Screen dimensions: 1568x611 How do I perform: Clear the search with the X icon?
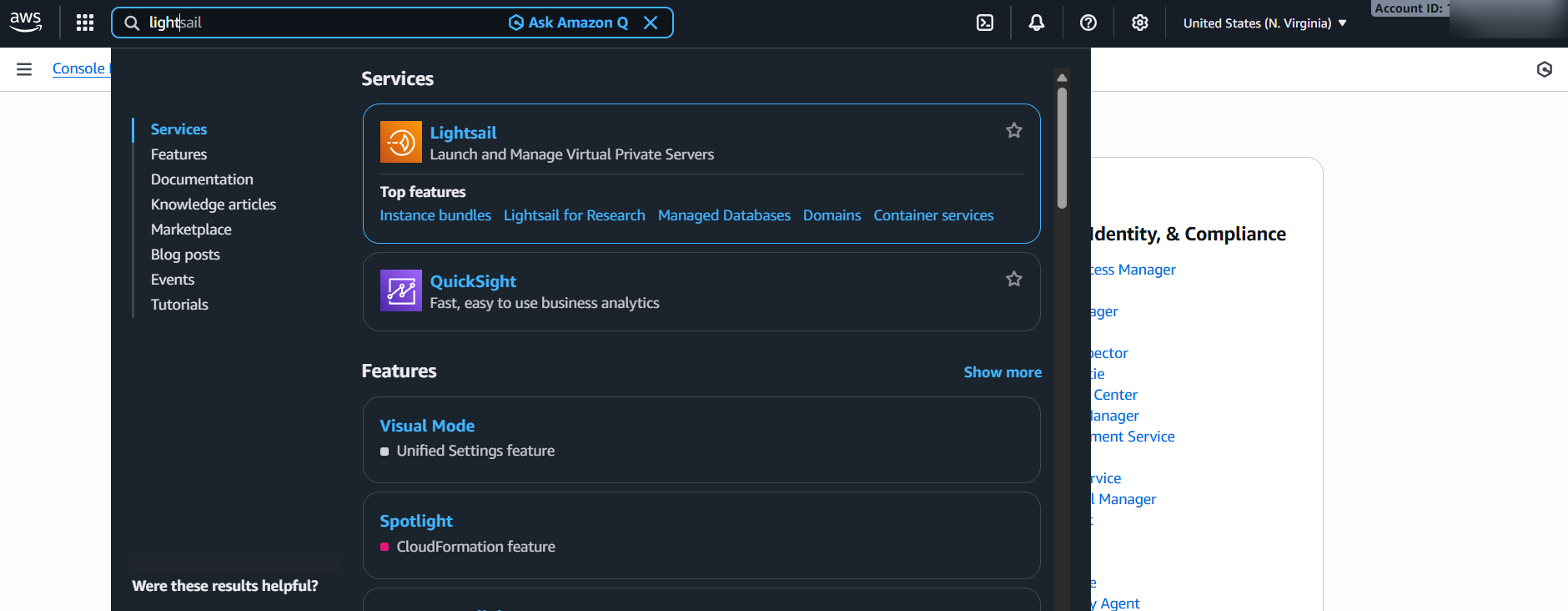651,23
